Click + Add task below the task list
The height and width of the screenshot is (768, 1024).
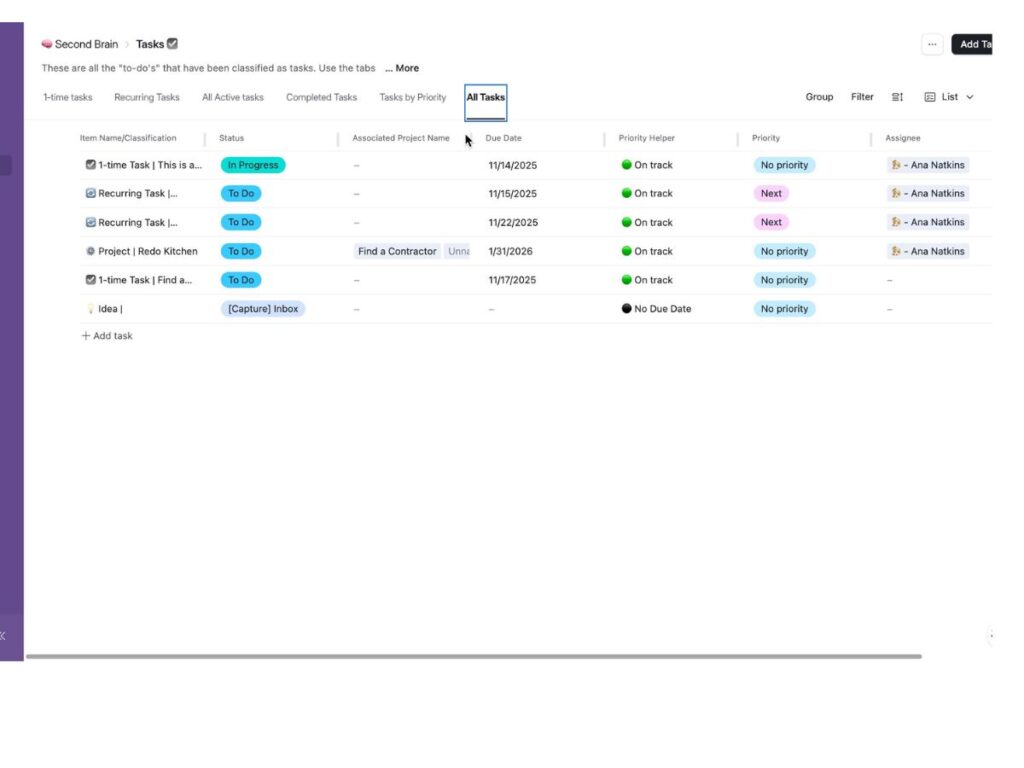[x=106, y=335]
